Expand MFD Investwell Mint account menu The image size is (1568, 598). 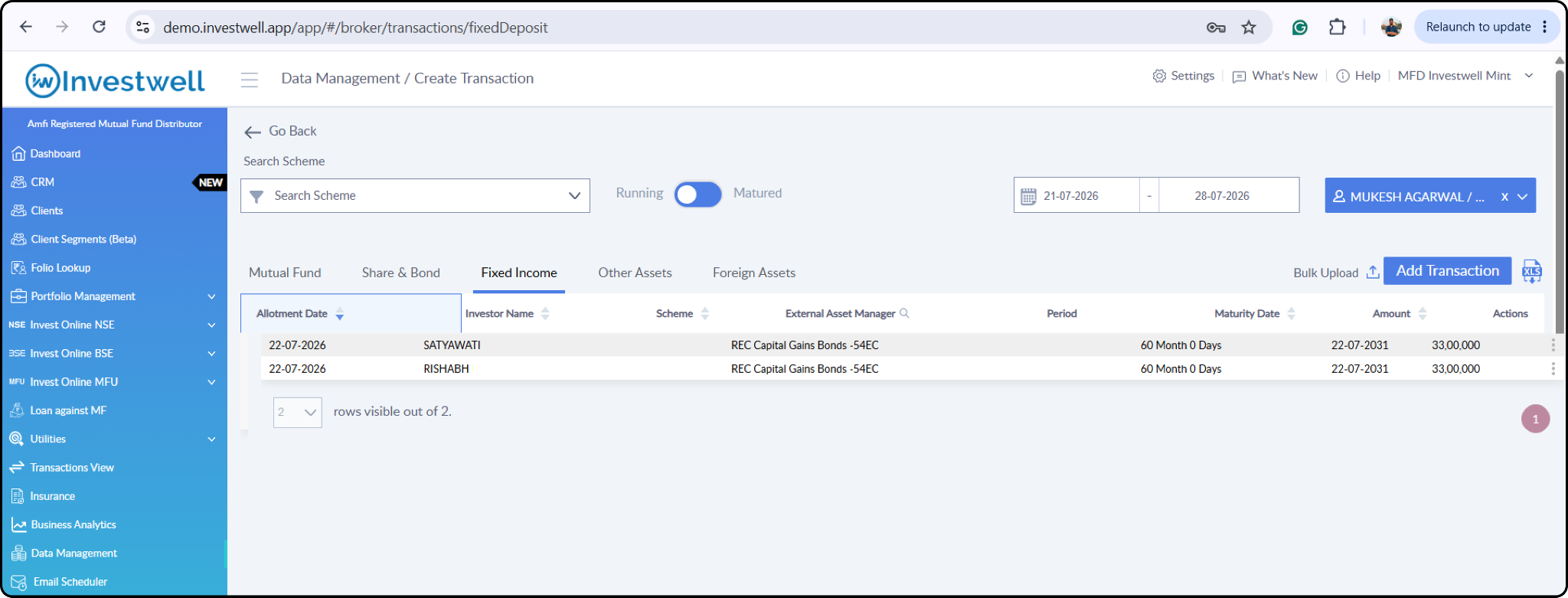coord(1465,76)
